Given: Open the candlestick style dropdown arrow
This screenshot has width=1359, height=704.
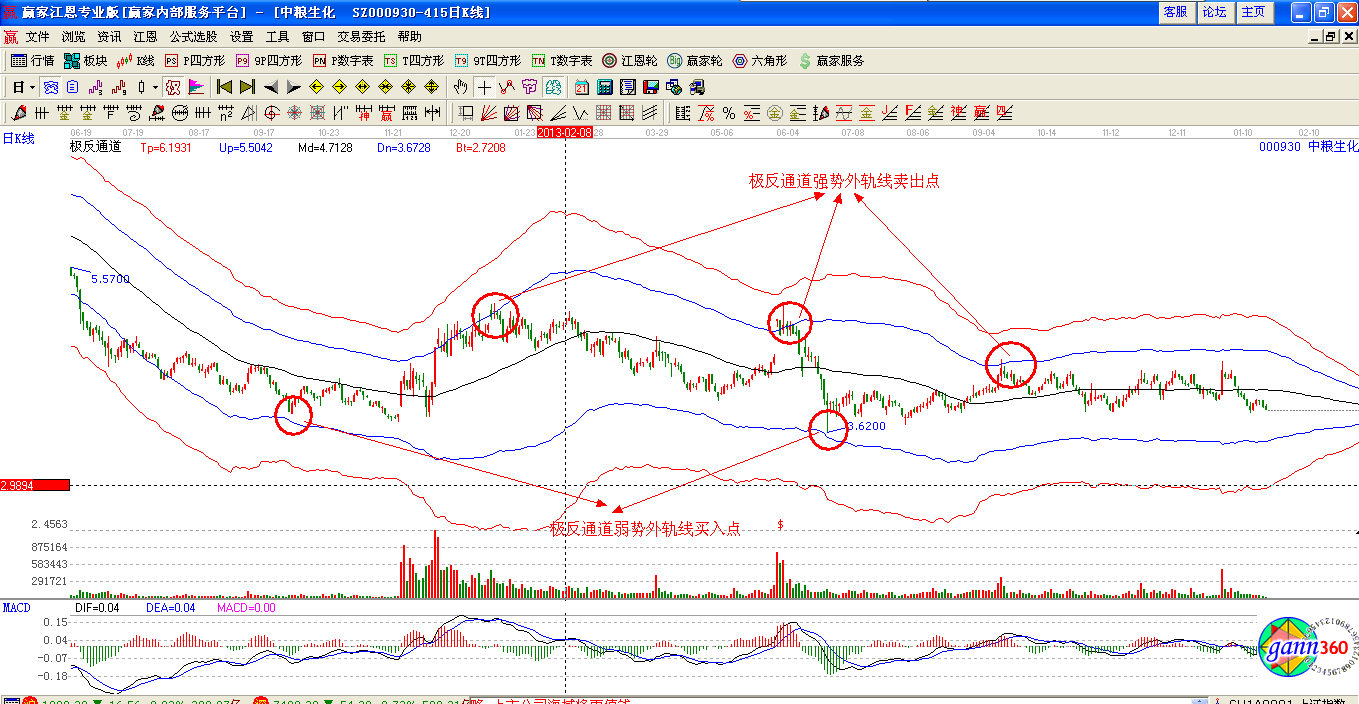Looking at the screenshot, I should pos(155,87).
